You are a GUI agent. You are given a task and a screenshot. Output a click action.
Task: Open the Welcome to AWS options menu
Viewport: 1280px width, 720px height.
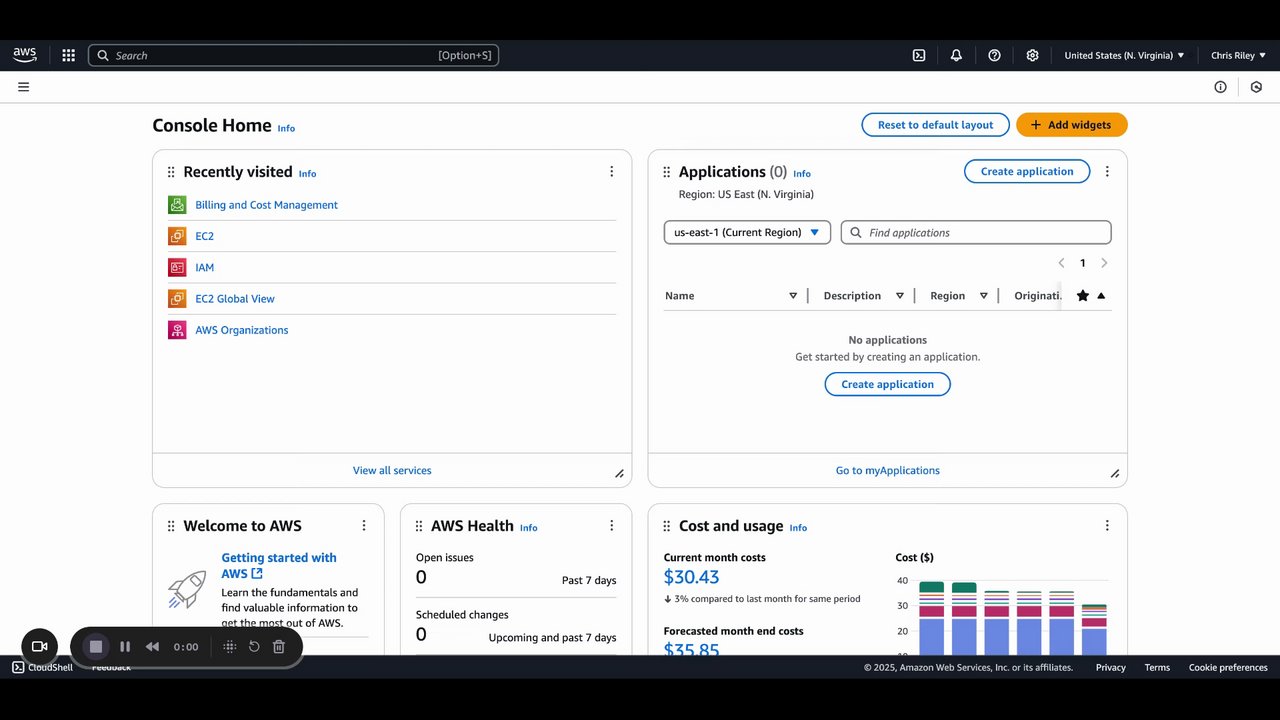click(364, 526)
